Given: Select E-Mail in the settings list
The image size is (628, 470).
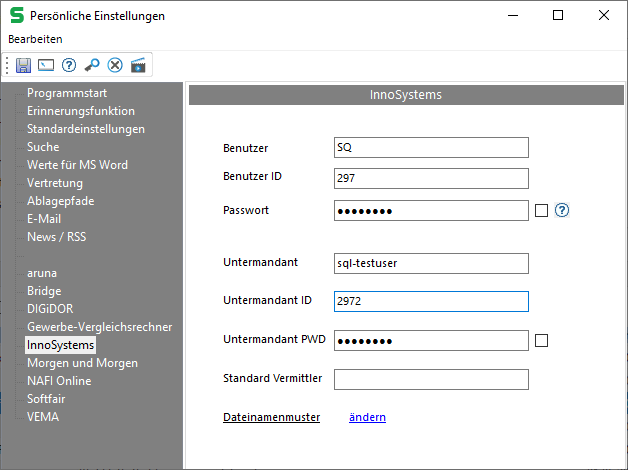Looking at the screenshot, I should point(44,219).
